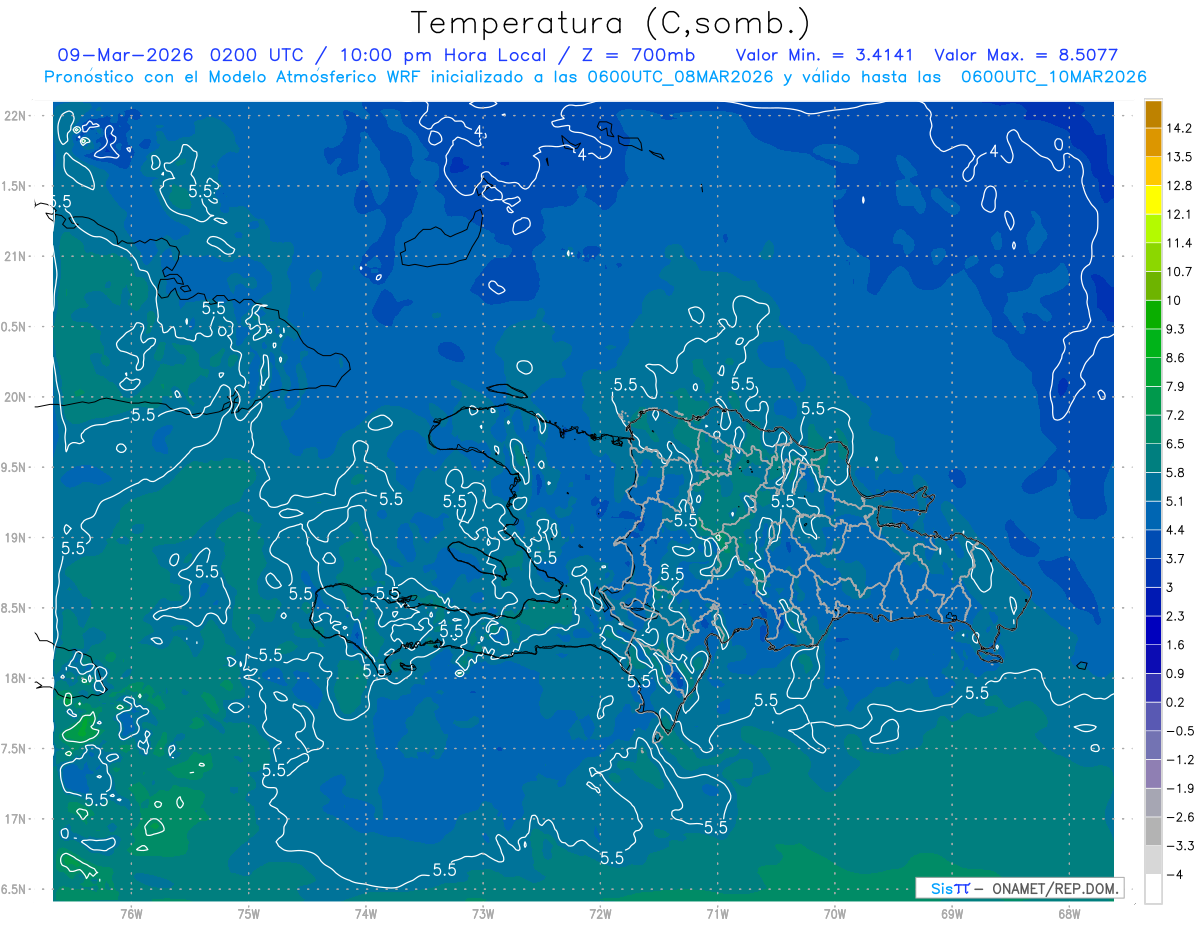Image resolution: width=1200 pixels, height=927 pixels.
Task: Click the legend value 8.6
Action: click(1176, 358)
